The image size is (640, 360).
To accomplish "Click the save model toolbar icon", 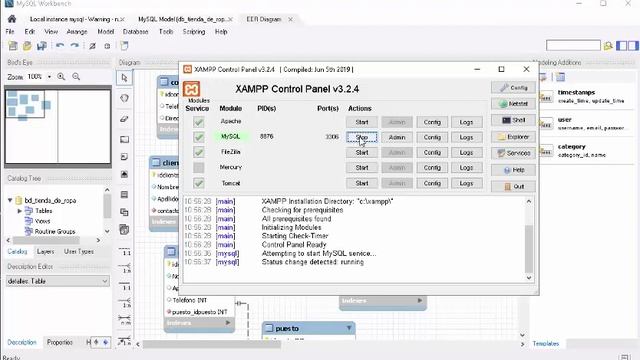I will pos(41,46).
